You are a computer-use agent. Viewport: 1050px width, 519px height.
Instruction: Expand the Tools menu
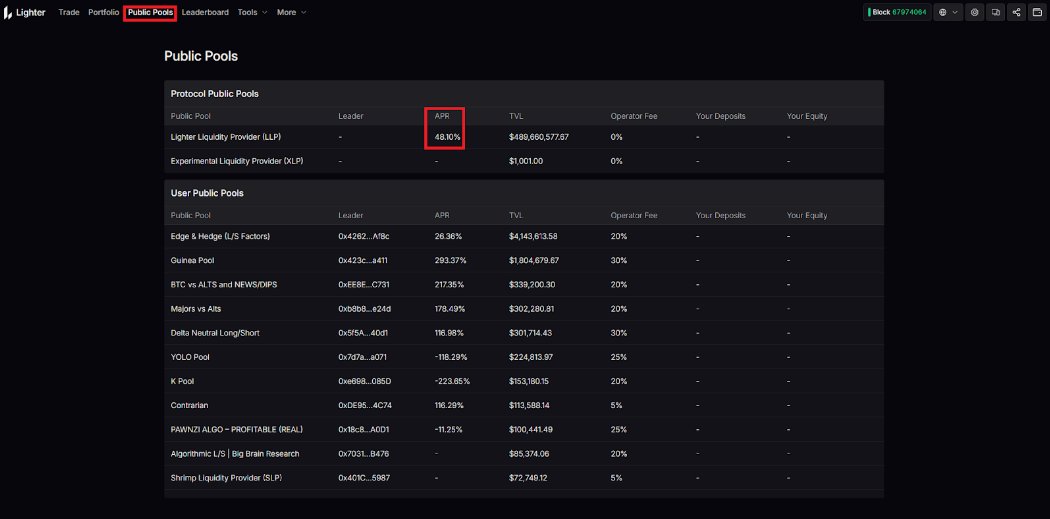pyautogui.click(x=252, y=12)
